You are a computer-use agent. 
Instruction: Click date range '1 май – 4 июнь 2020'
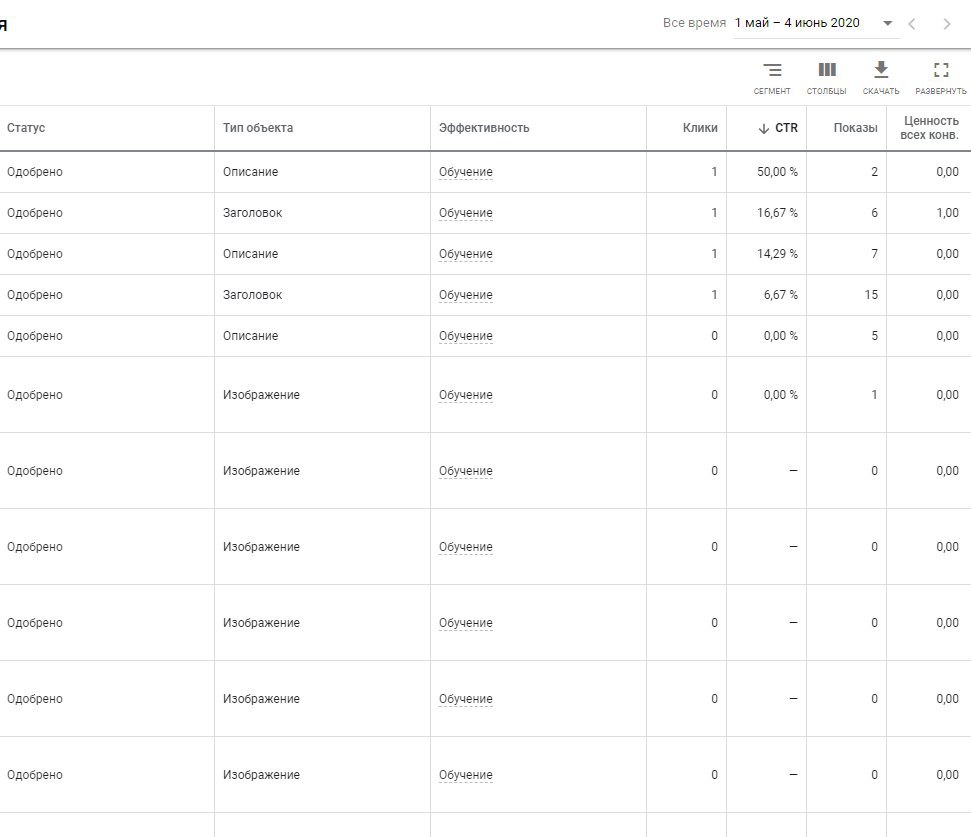tap(797, 23)
